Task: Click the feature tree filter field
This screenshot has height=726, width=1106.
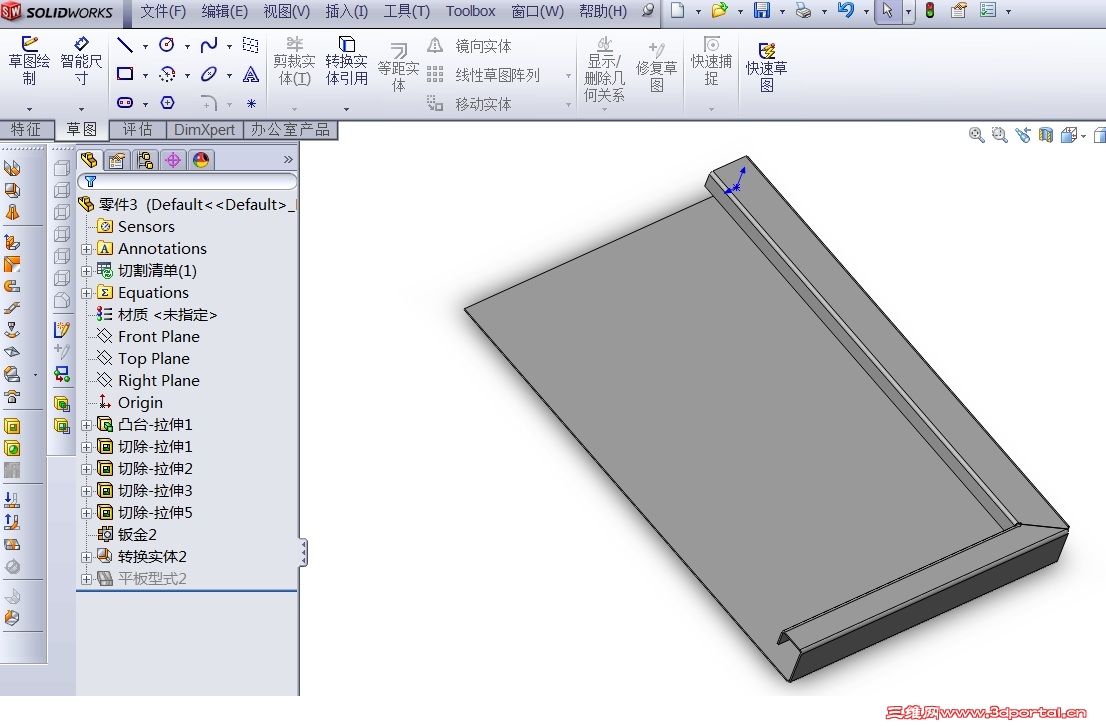Action: tap(187, 181)
